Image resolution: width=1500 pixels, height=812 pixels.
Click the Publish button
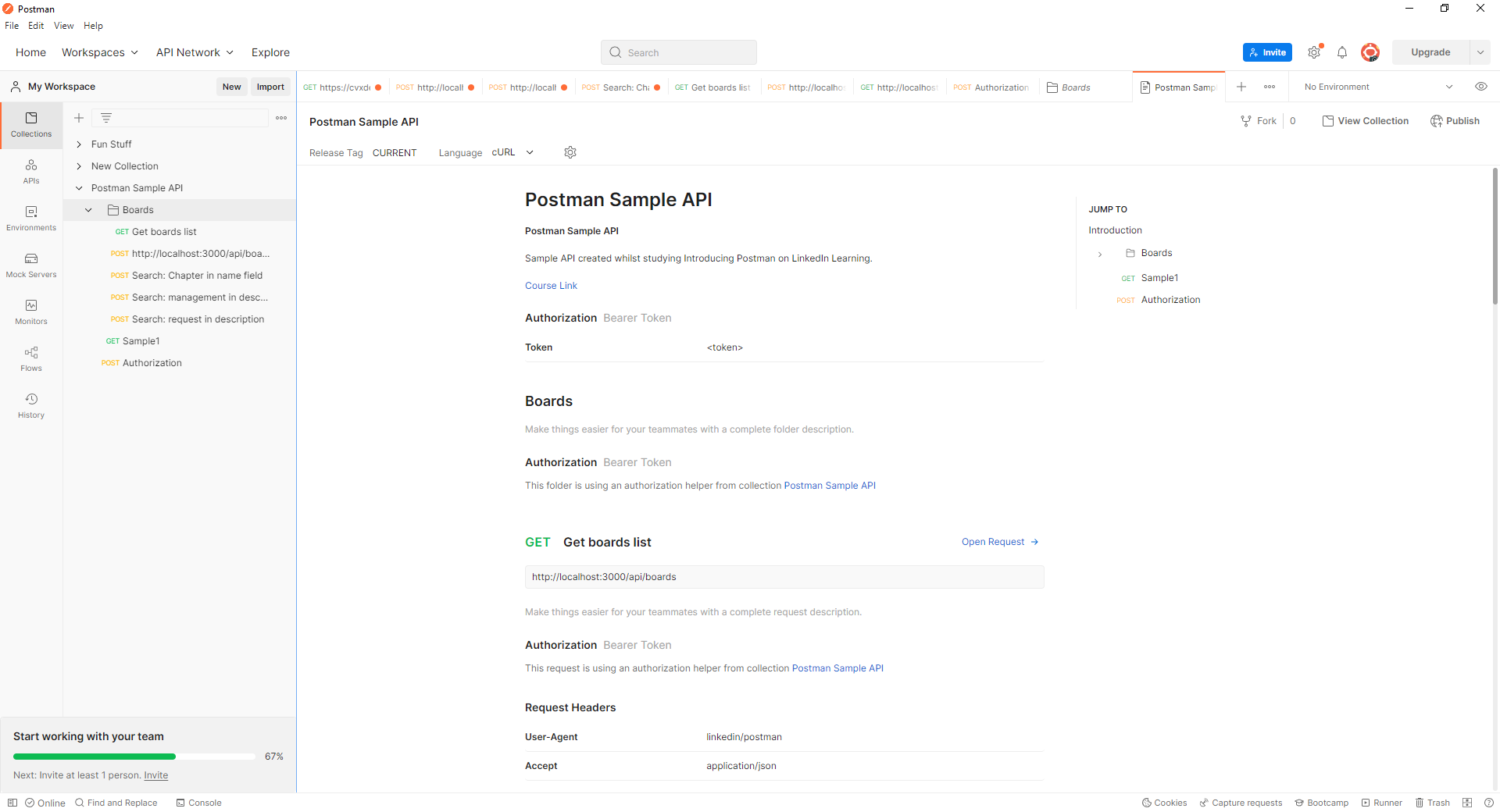click(1455, 121)
